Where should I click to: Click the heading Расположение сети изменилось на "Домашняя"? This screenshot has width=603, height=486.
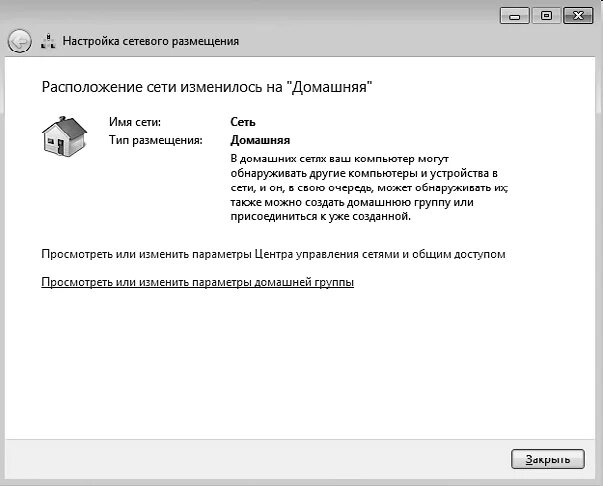pyautogui.click(x=207, y=87)
